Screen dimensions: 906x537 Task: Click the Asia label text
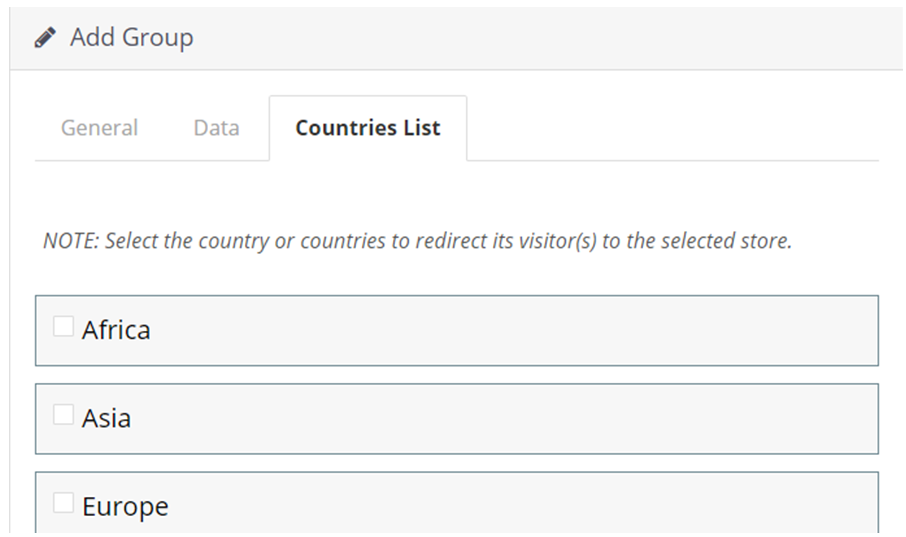click(x=106, y=419)
